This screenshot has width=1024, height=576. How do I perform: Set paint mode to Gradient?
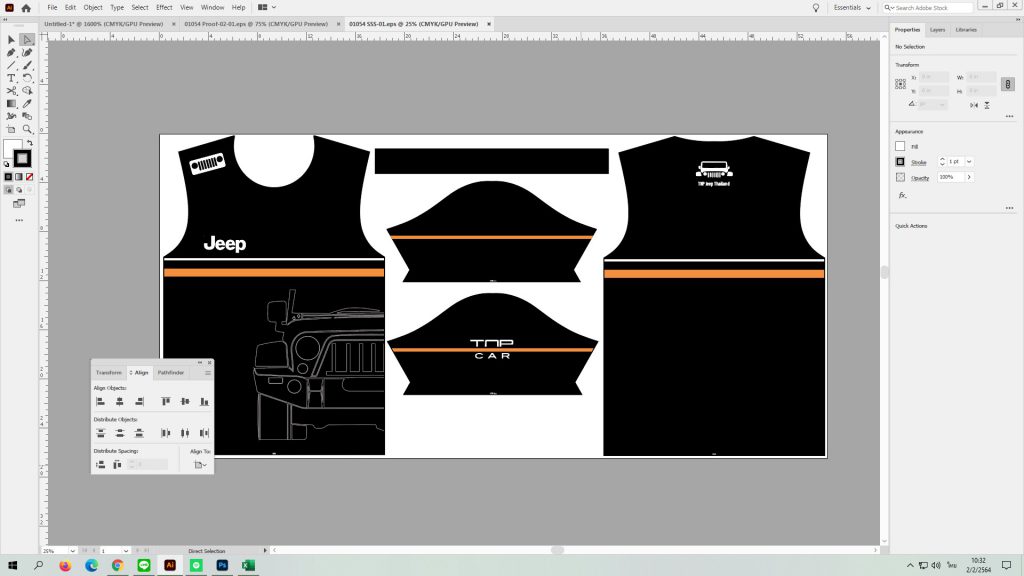pyautogui.click(x=19, y=177)
